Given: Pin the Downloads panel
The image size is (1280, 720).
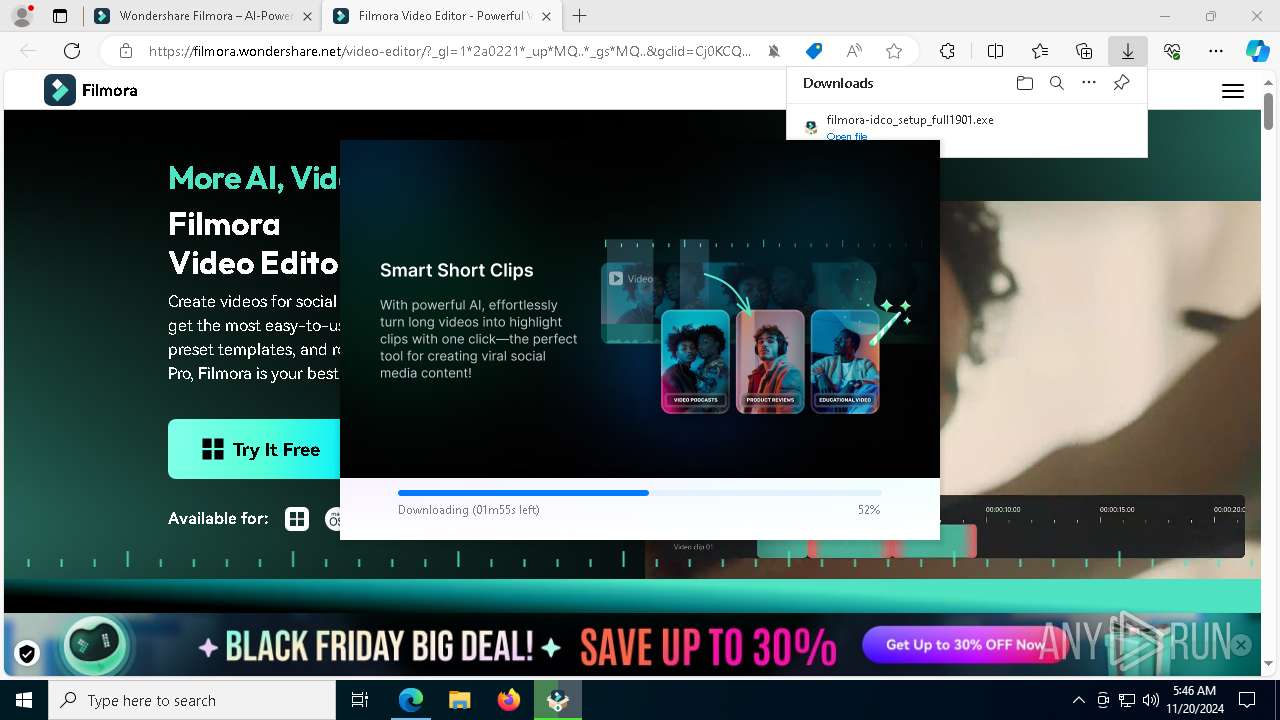Looking at the screenshot, I should click(x=1121, y=83).
